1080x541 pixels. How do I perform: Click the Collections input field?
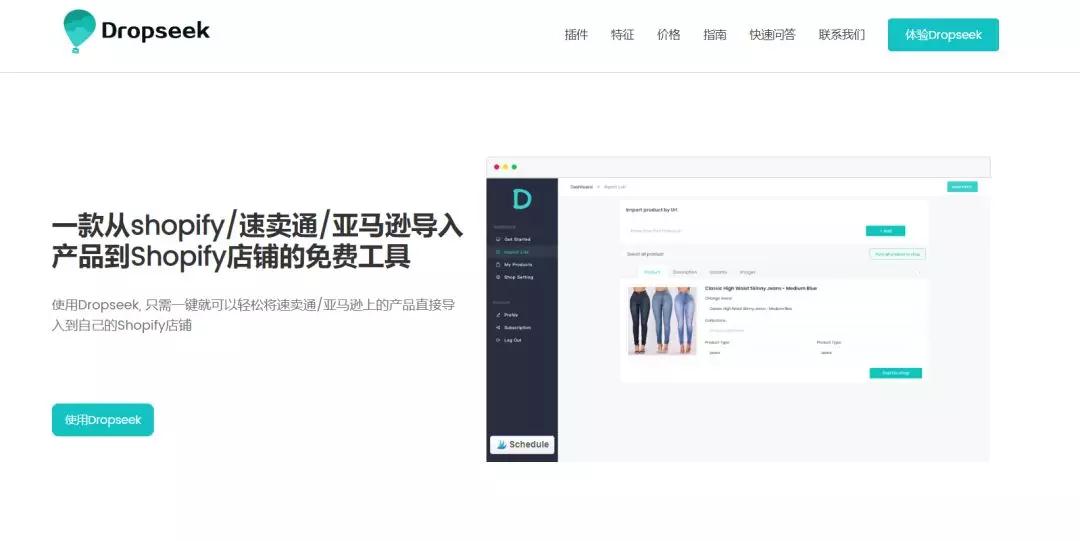coord(811,330)
